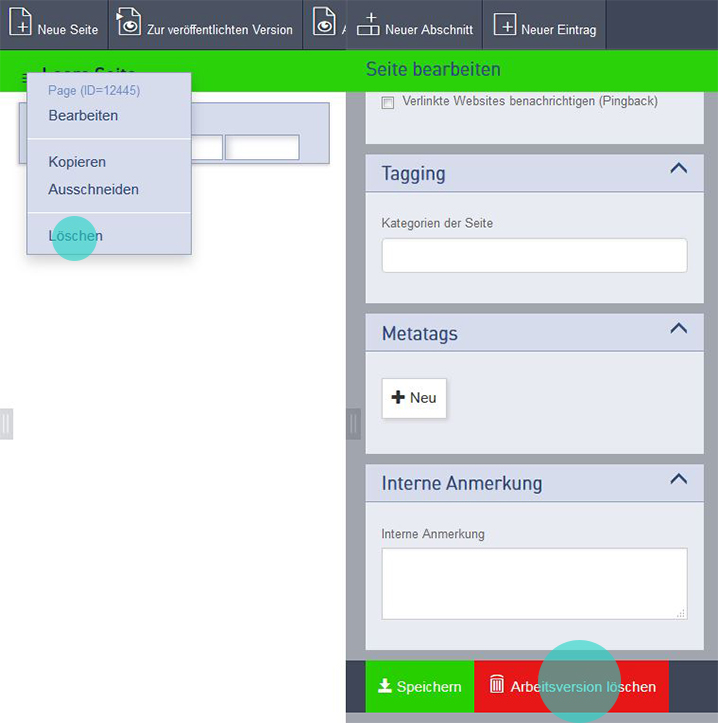Open Zur veröffentlichten Version preview icon

point(129,22)
